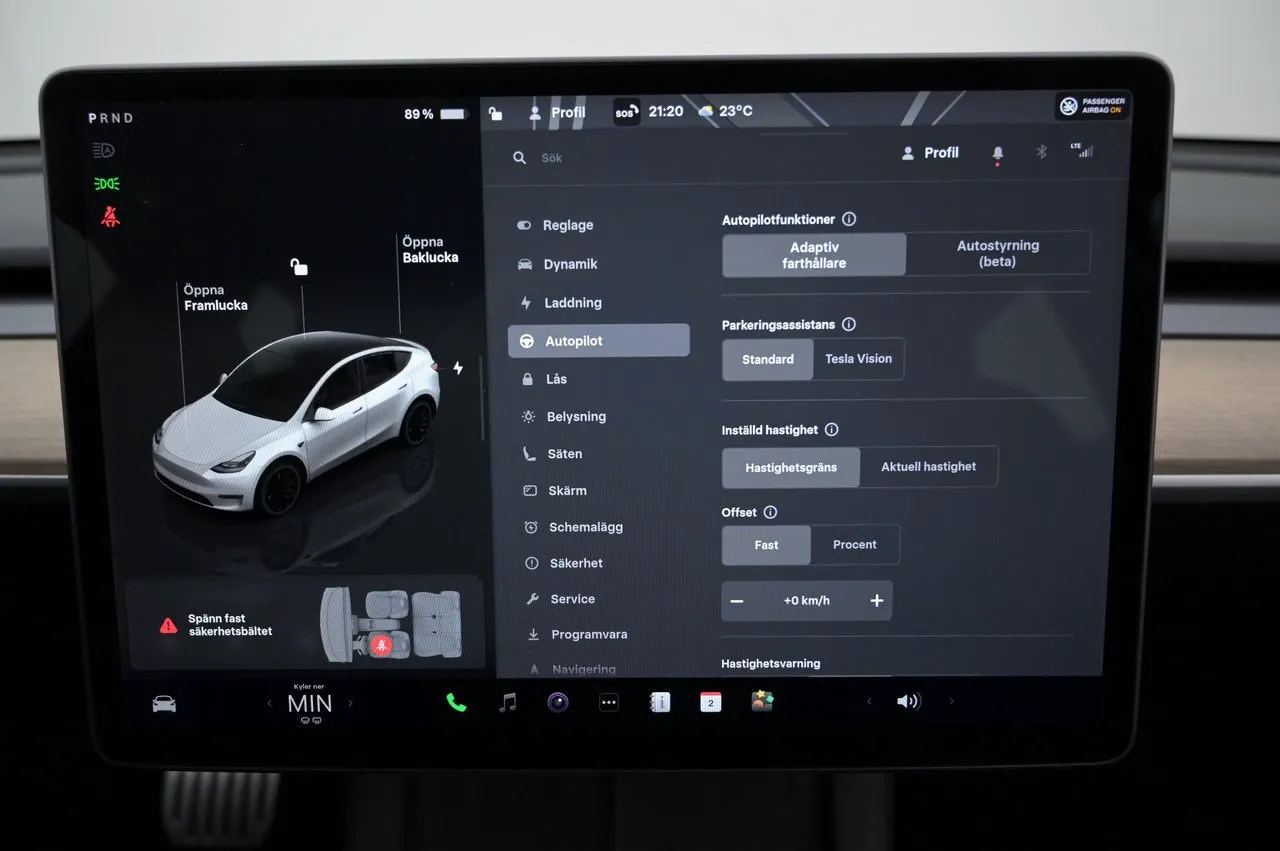Set Parkeringsassistans to Standard
The image size is (1280, 851).
click(x=768, y=359)
